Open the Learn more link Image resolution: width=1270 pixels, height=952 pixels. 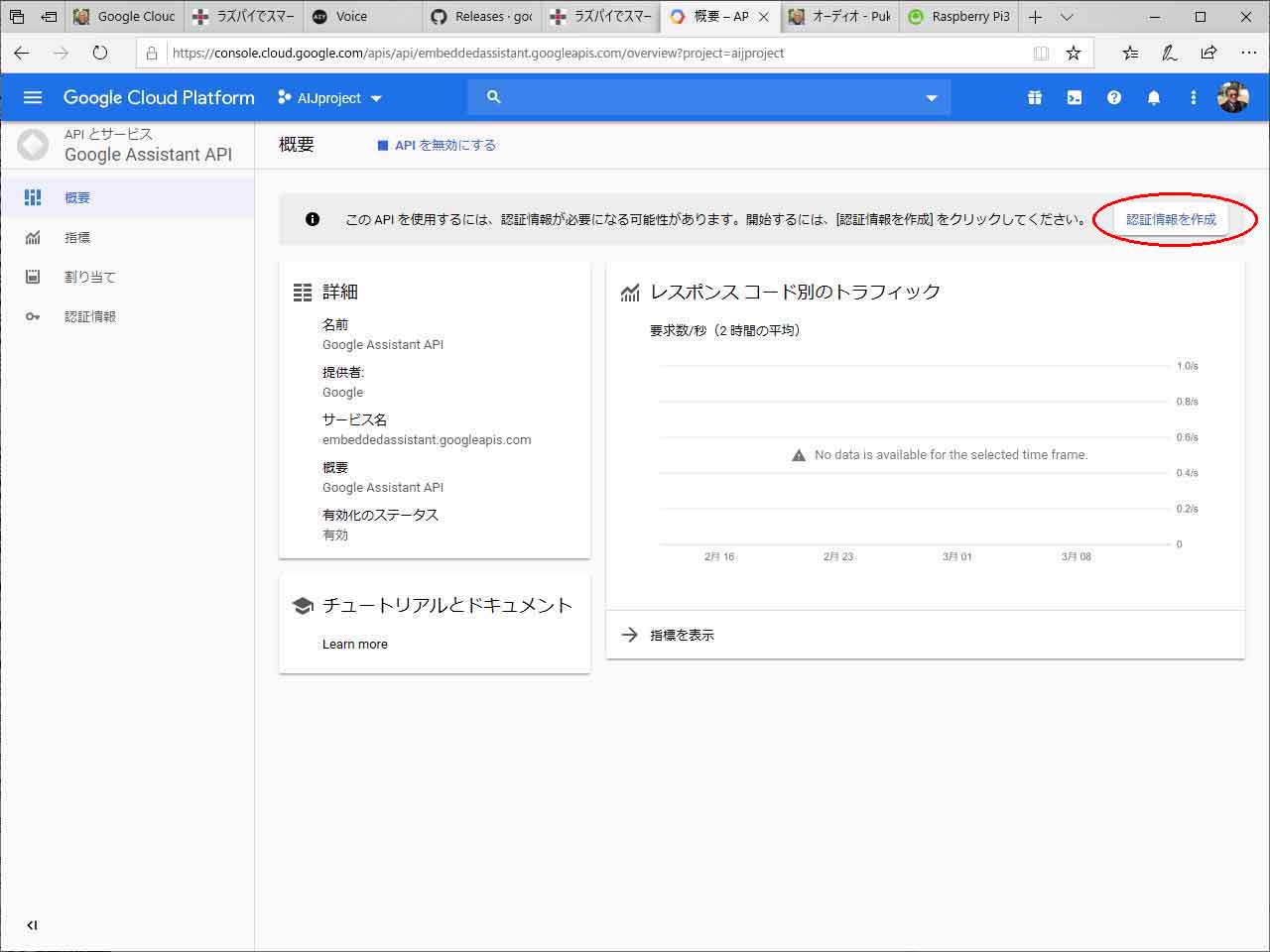tap(355, 644)
